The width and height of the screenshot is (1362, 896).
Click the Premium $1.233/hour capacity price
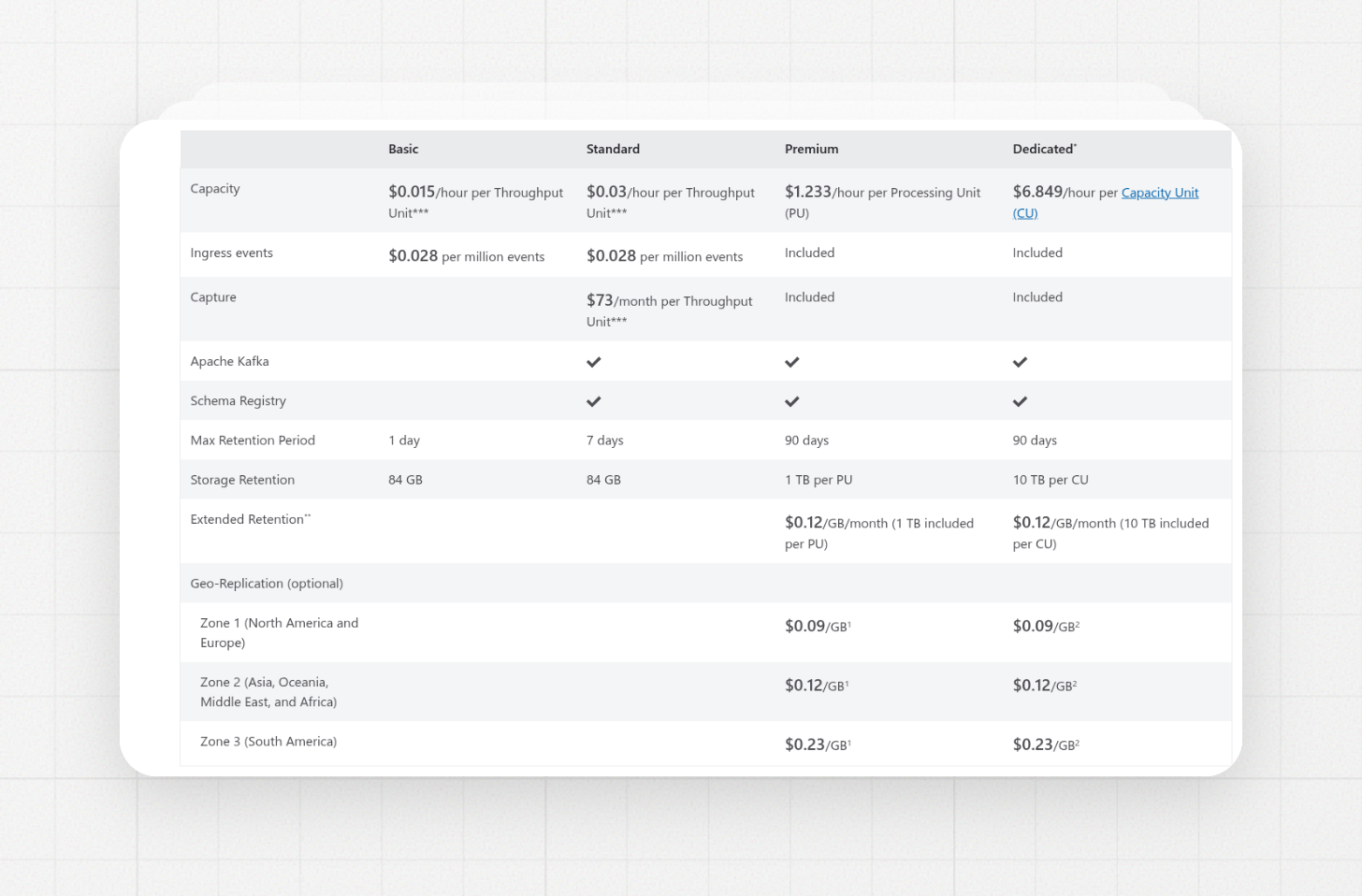point(883,201)
